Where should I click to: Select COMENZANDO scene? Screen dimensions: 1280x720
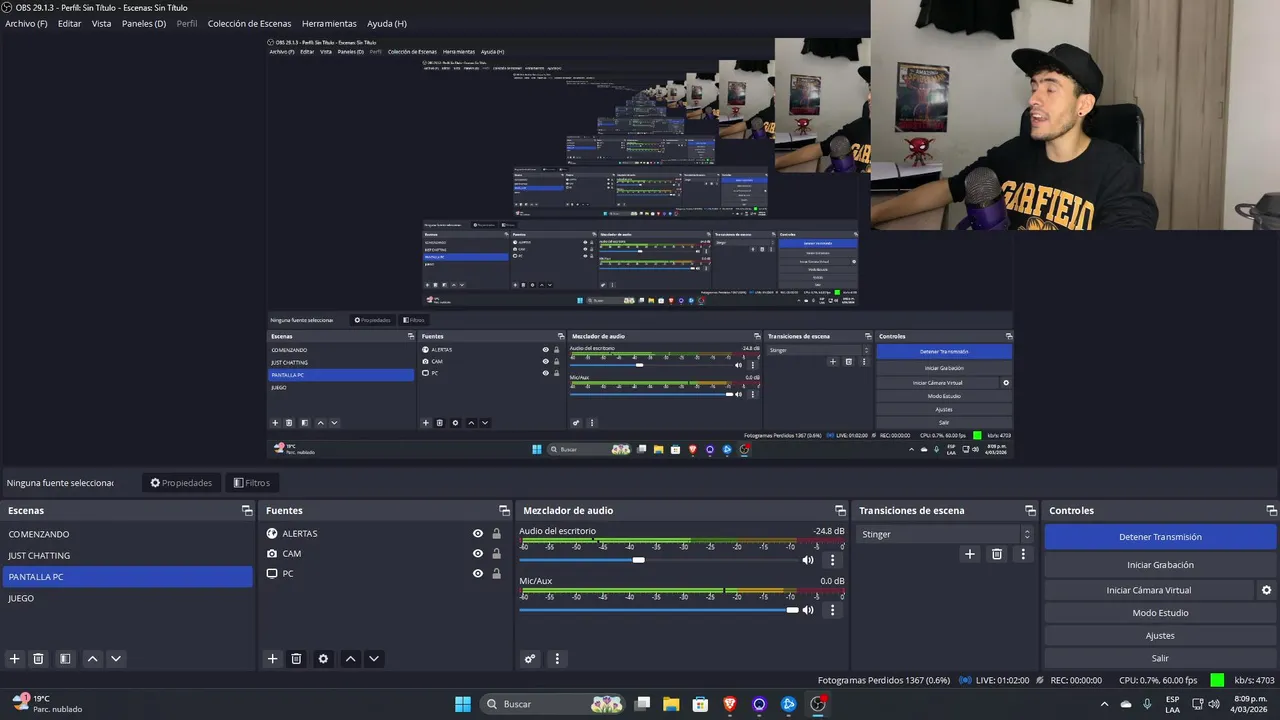click(127, 534)
